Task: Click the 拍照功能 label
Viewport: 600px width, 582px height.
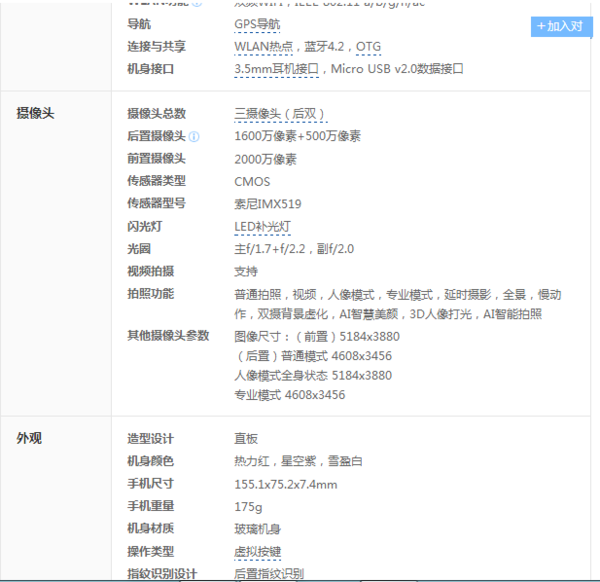Action: [x=151, y=294]
